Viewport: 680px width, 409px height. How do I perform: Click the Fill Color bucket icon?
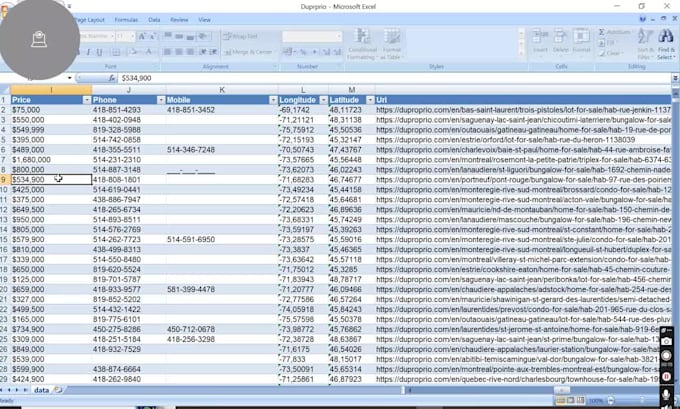tap(133, 52)
